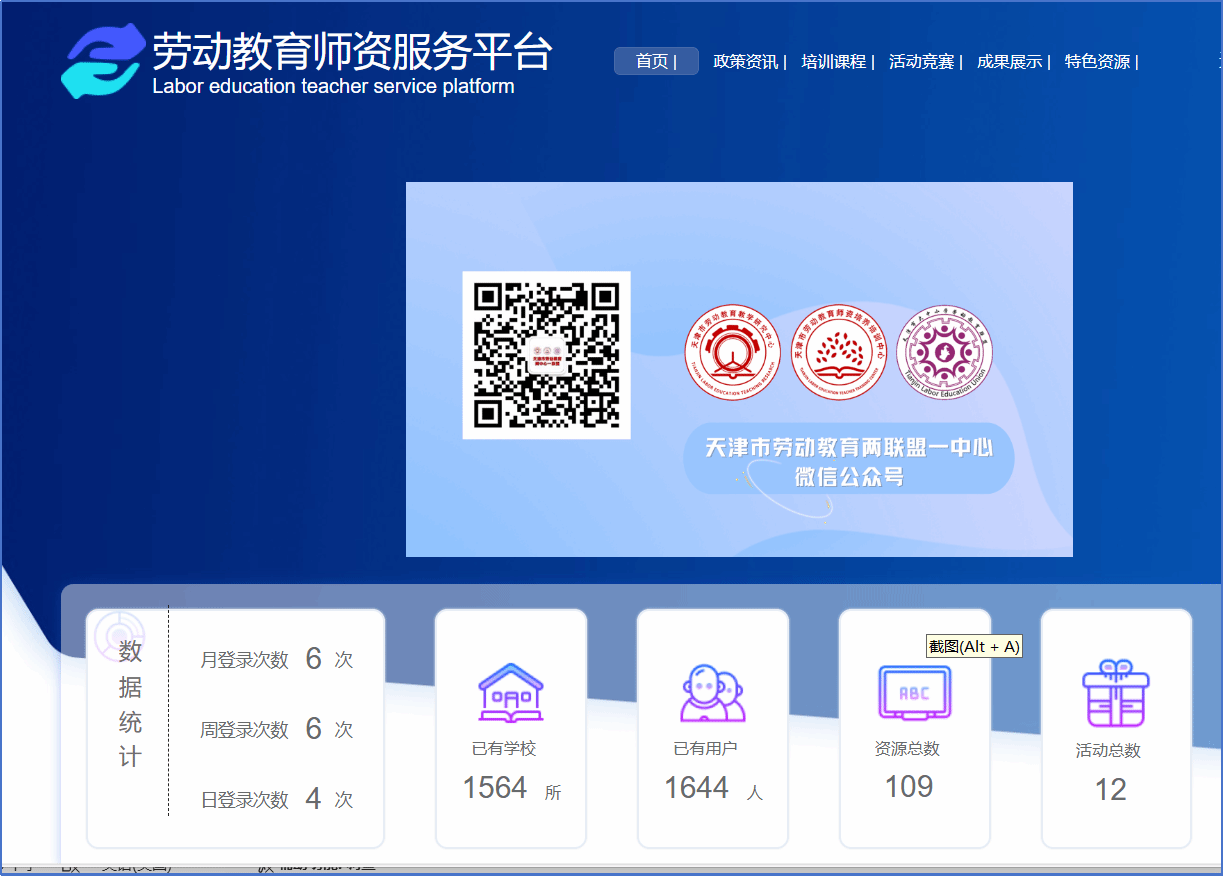Click the ABC resource board icon
Image resolution: width=1224 pixels, height=876 pixels.
point(914,692)
